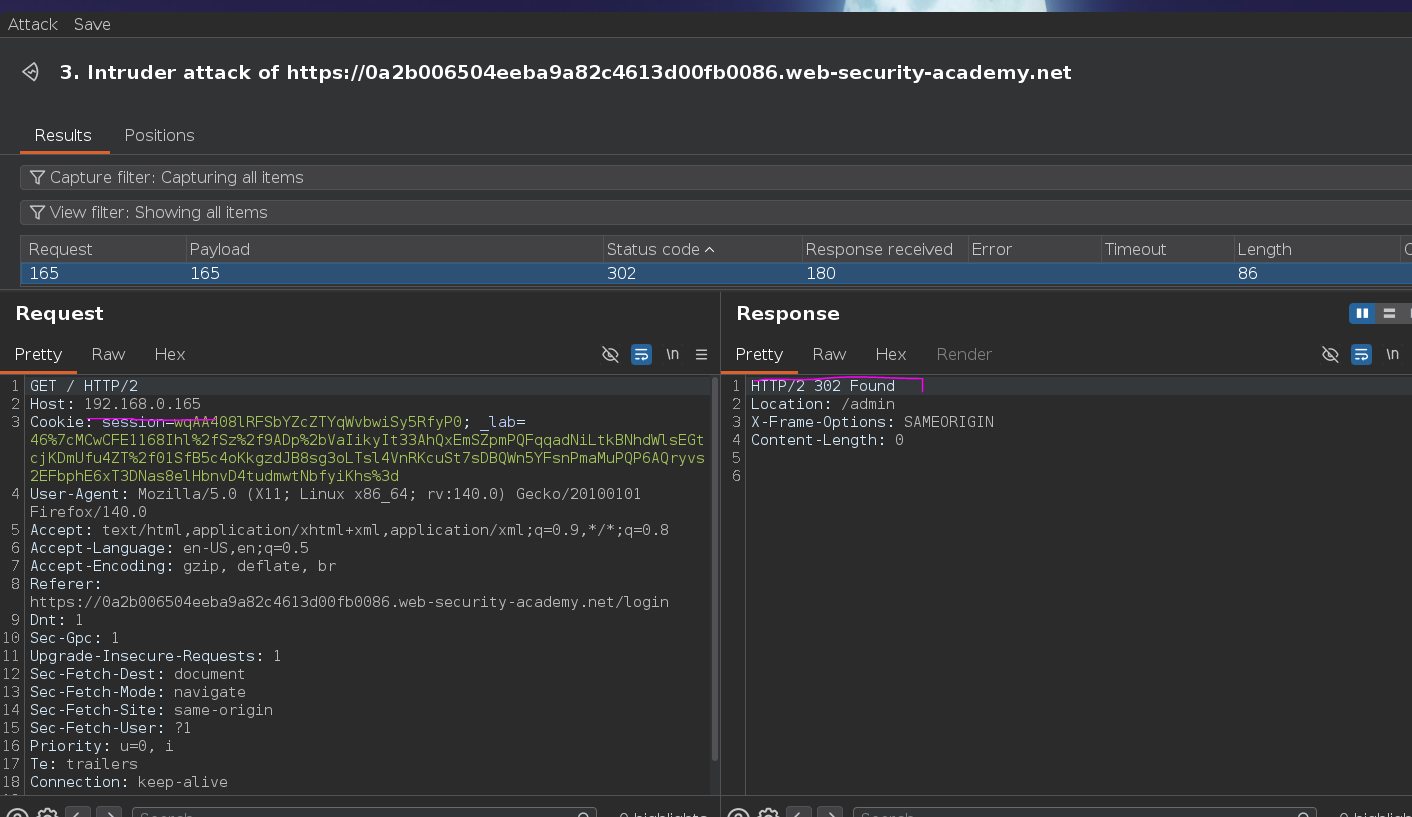Click the Response panel heading

tap(788, 313)
